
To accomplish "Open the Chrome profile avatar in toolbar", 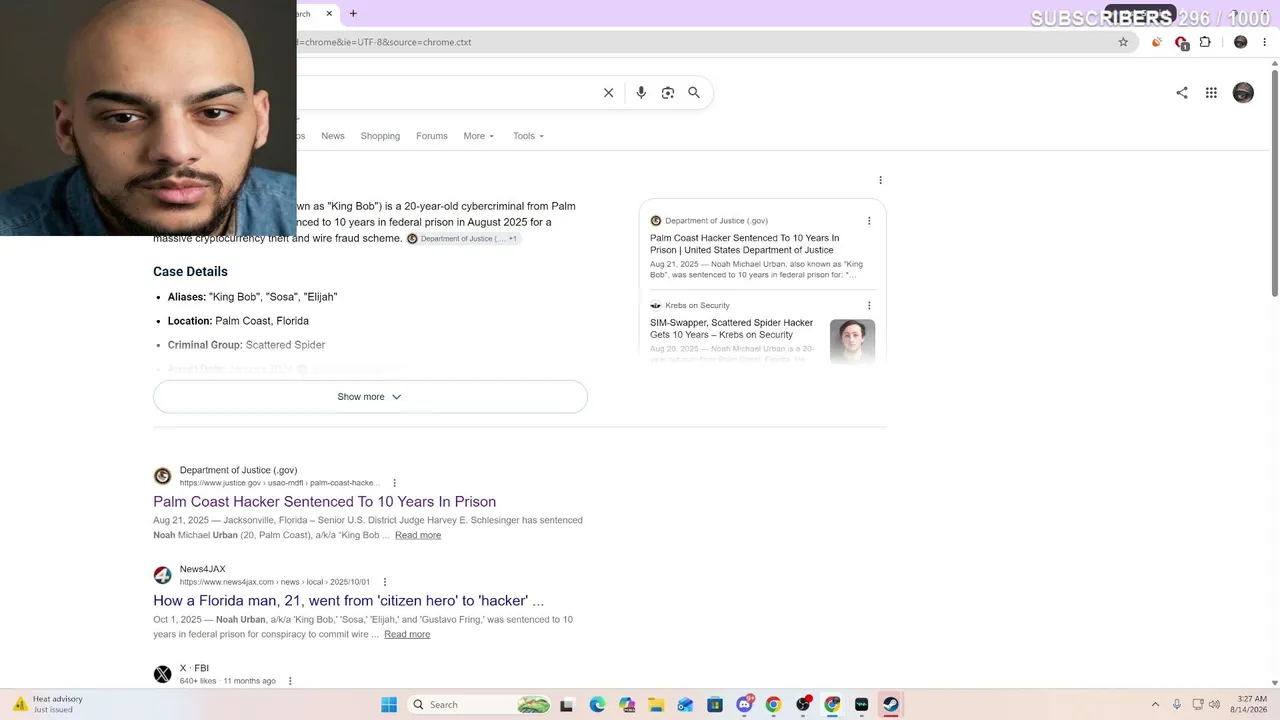I will (1241, 42).
